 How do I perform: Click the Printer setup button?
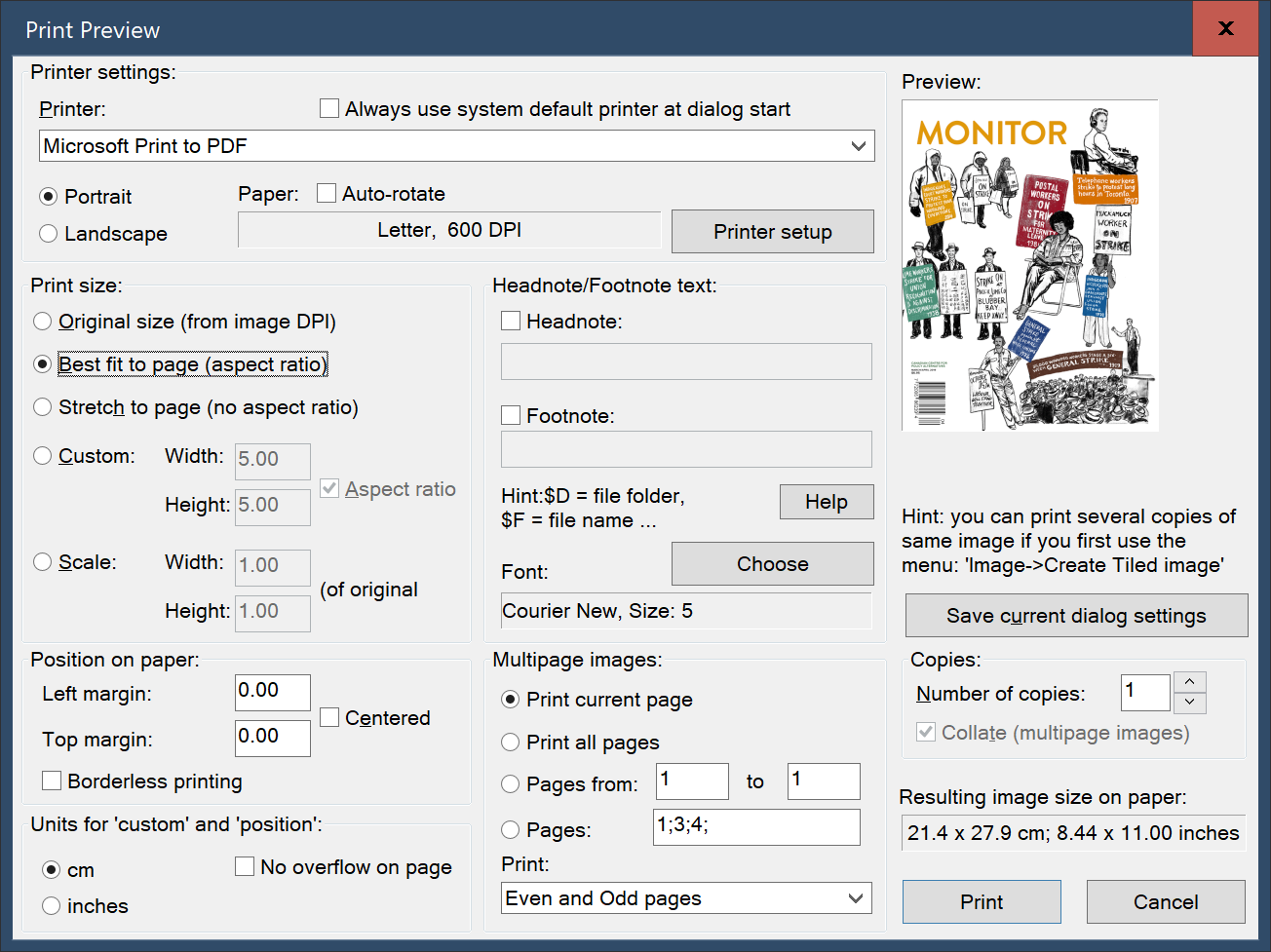point(772,231)
